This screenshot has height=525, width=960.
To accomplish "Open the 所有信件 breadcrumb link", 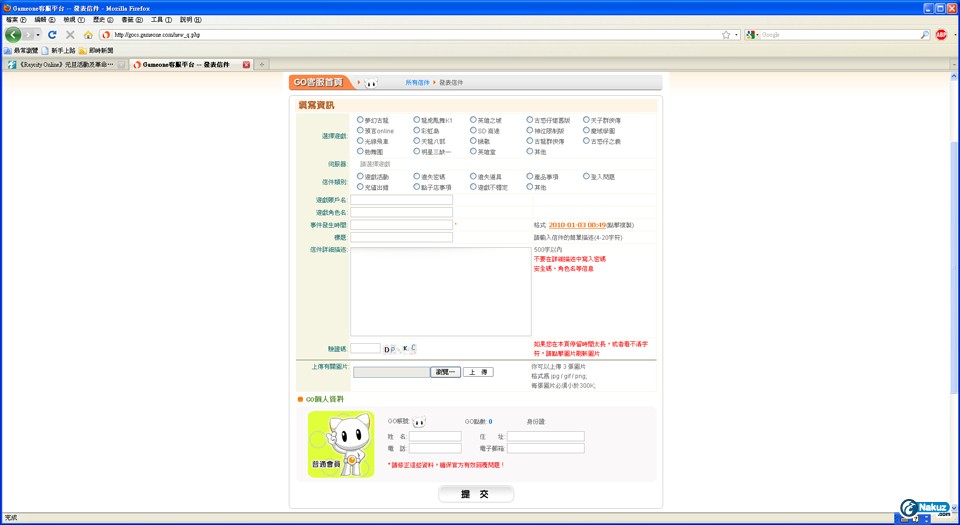I will pyautogui.click(x=417, y=83).
